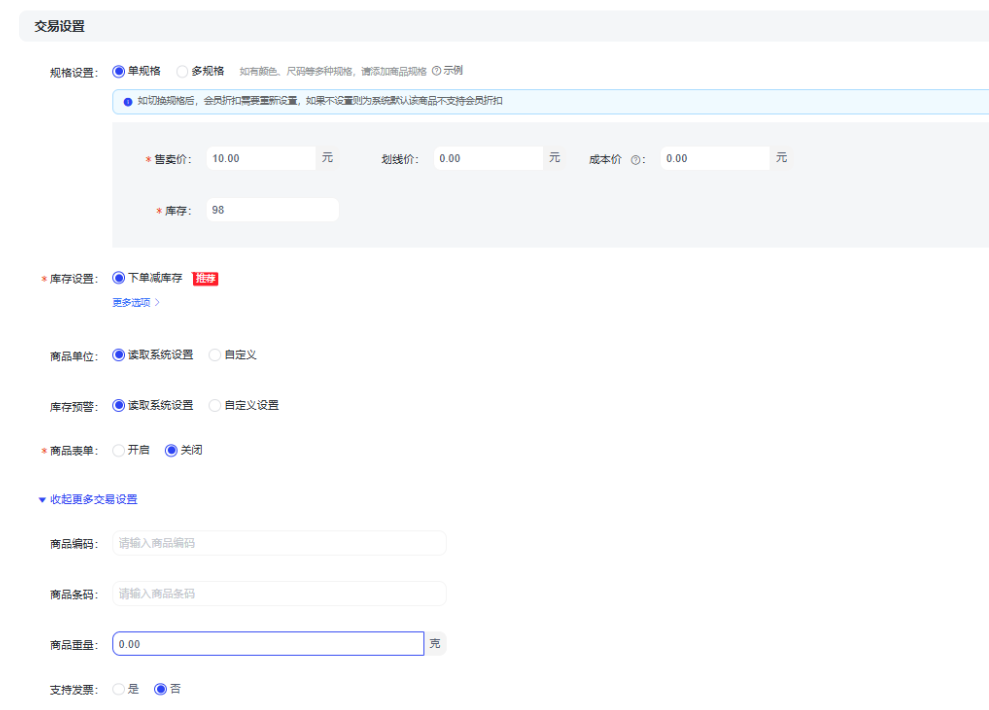
Task: Click into the 售卖价 price field
Action: [x=260, y=158]
